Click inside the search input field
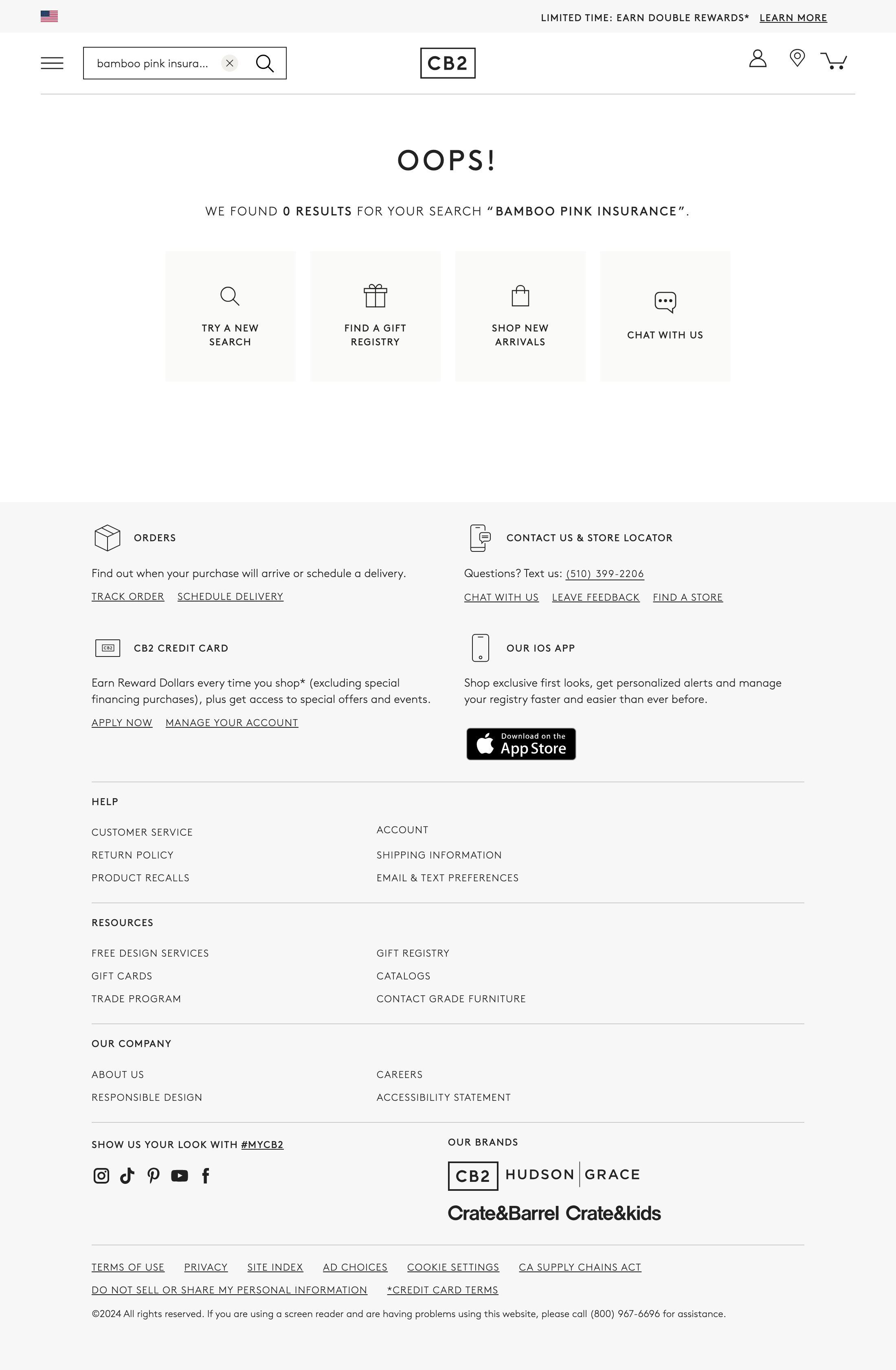The height and width of the screenshot is (1370, 896). click(156, 63)
